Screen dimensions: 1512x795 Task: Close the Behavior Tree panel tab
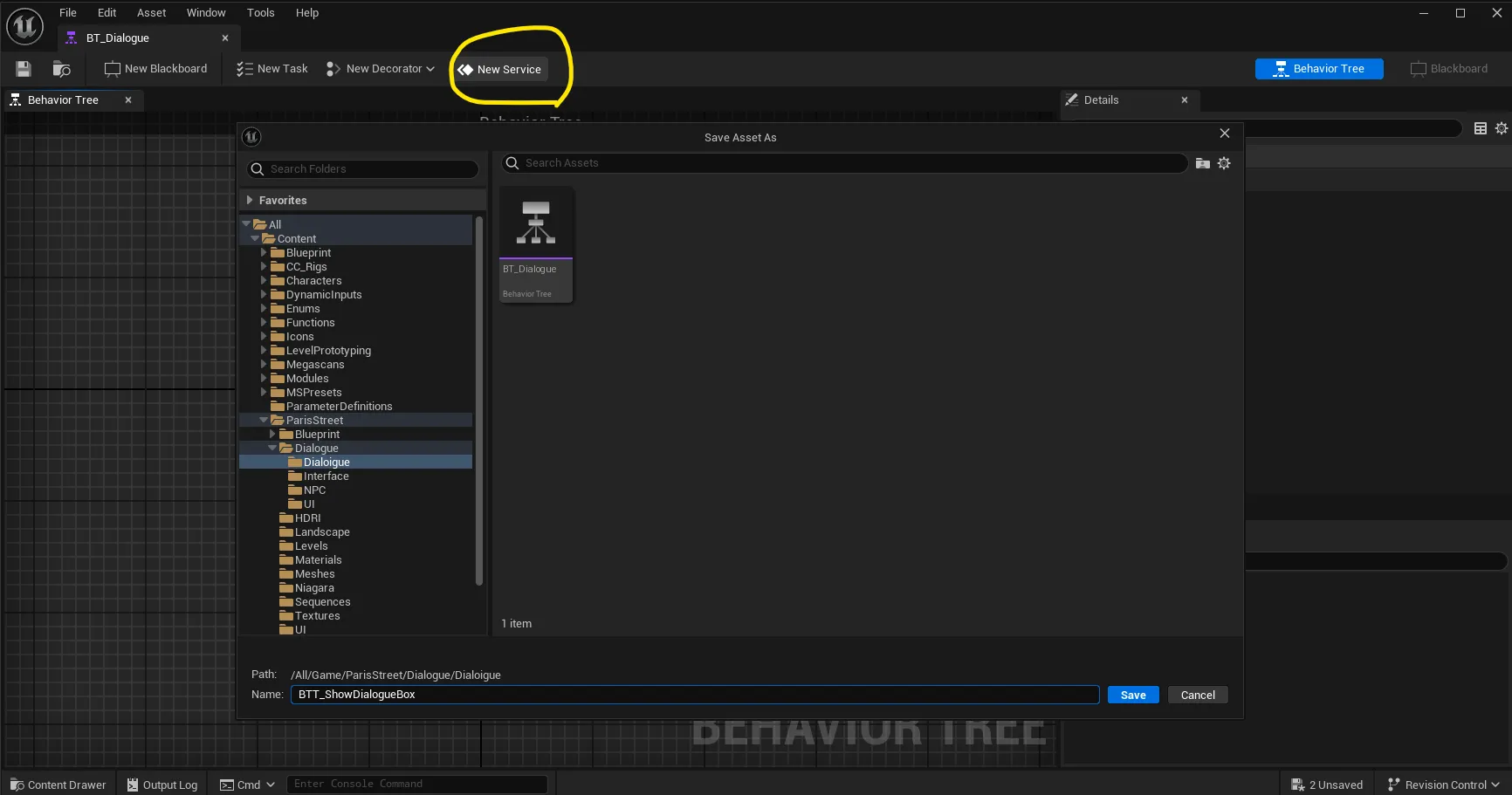pyautogui.click(x=128, y=100)
